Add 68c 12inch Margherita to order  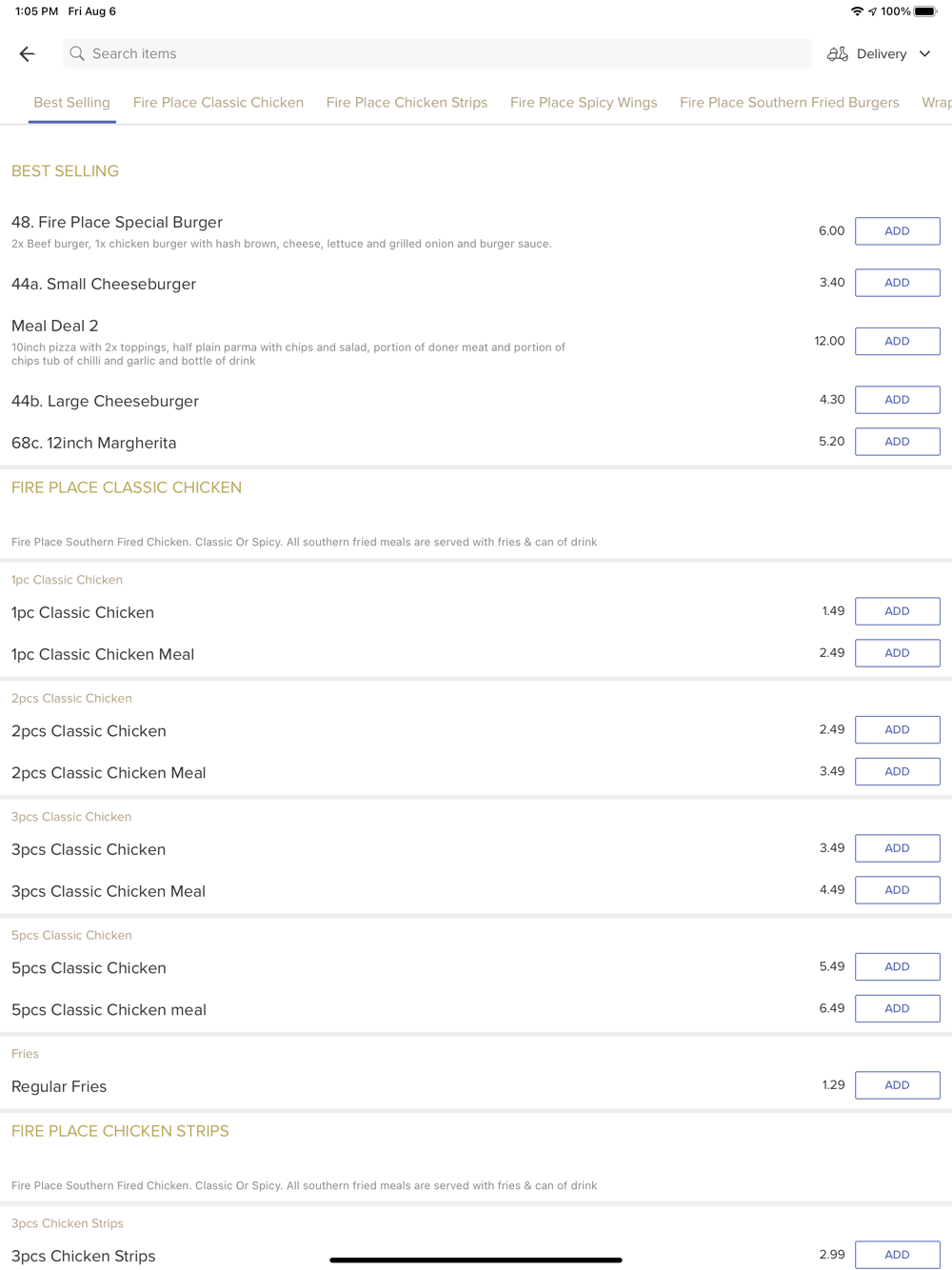(x=897, y=442)
